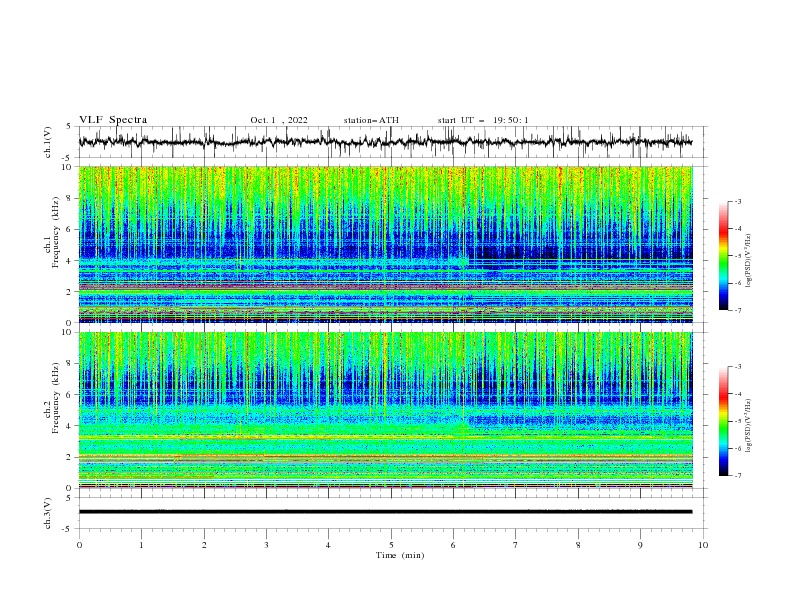Click the date text "Oct. 1 , 2022"
The height and width of the screenshot is (612, 792).
click(279, 120)
